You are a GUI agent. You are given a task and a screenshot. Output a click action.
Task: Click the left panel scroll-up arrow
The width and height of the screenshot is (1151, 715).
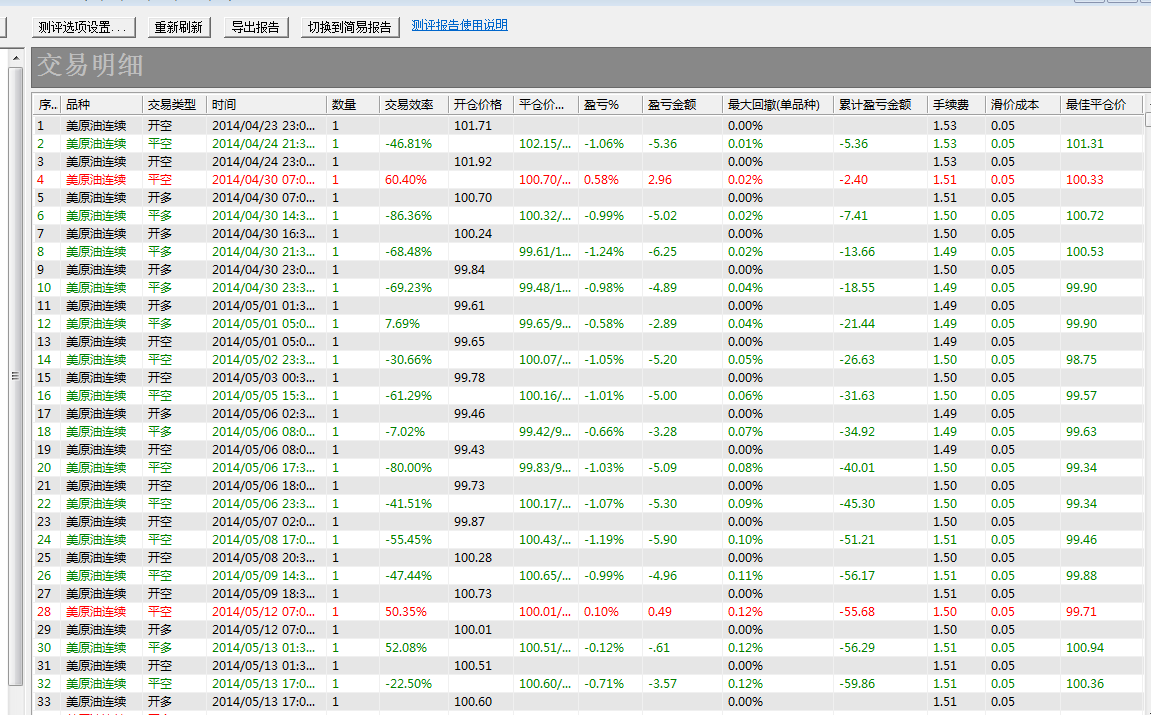click(x=14, y=60)
